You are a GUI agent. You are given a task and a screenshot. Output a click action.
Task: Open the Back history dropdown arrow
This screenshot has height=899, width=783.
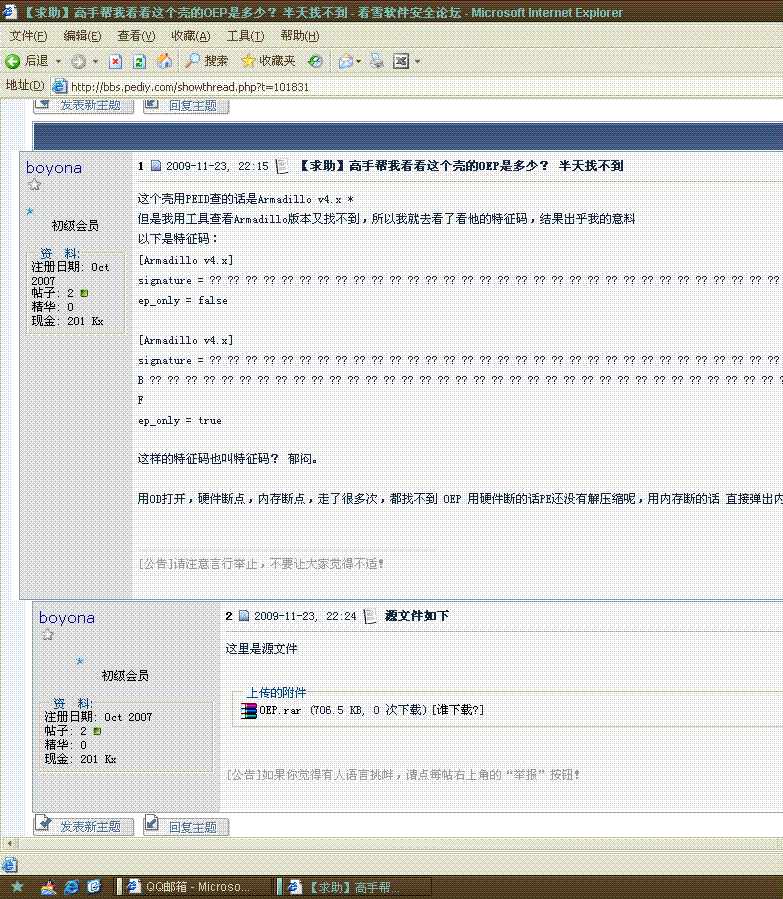pyautogui.click(x=58, y=61)
